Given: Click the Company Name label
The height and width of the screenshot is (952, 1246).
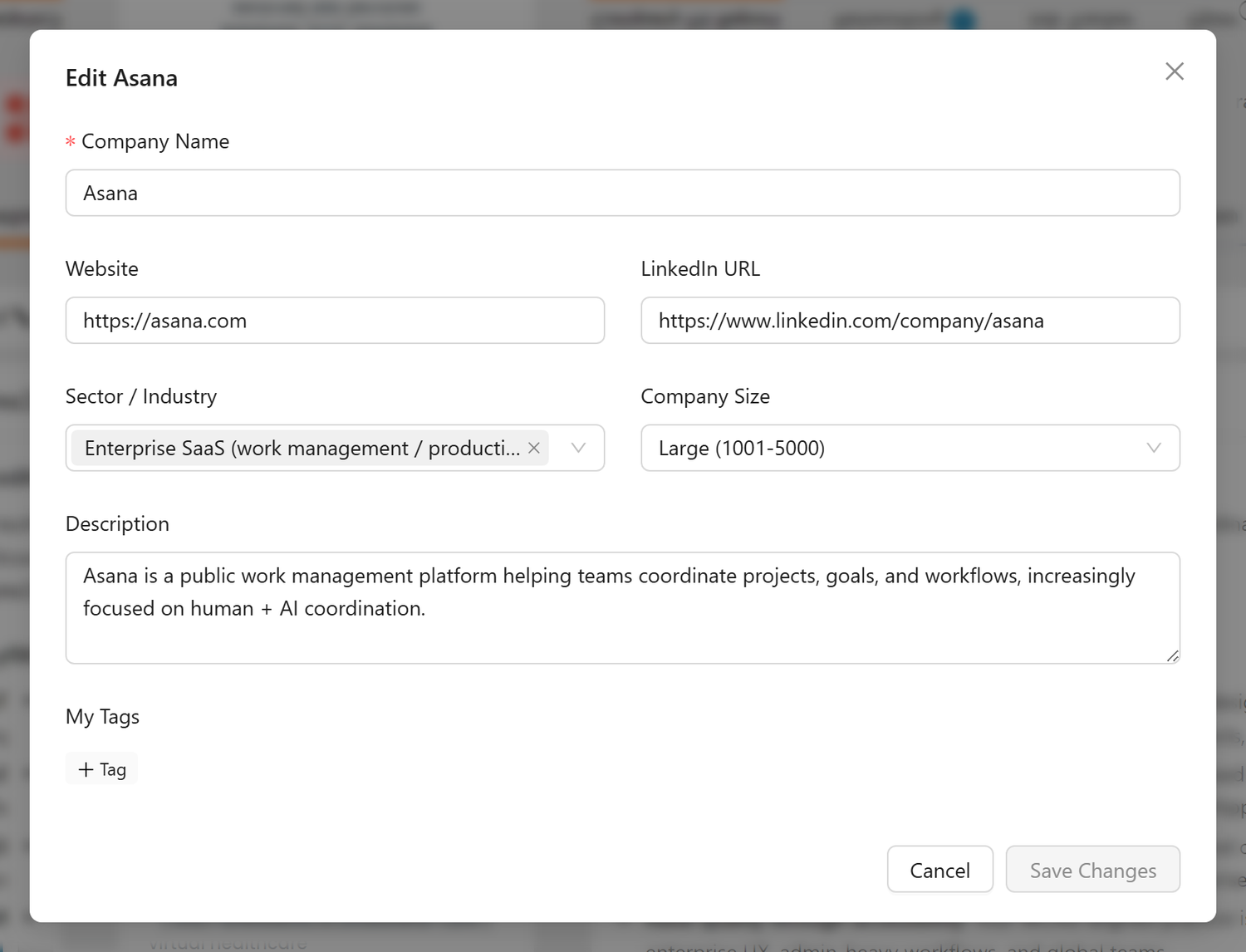Looking at the screenshot, I should [x=155, y=141].
